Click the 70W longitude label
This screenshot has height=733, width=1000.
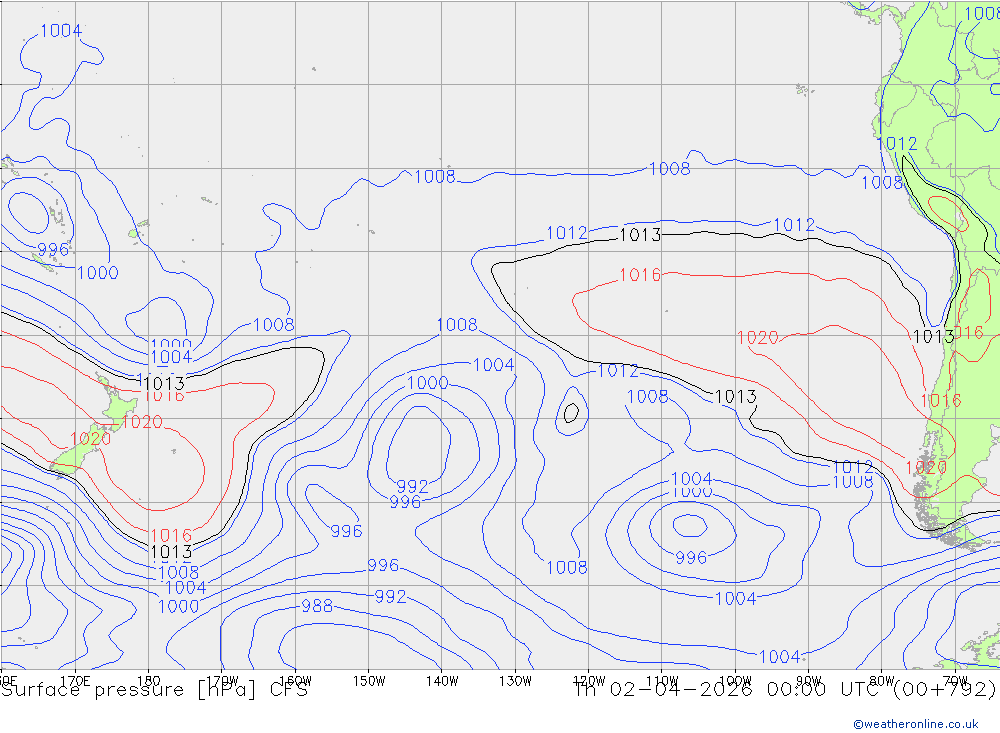(x=955, y=681)
